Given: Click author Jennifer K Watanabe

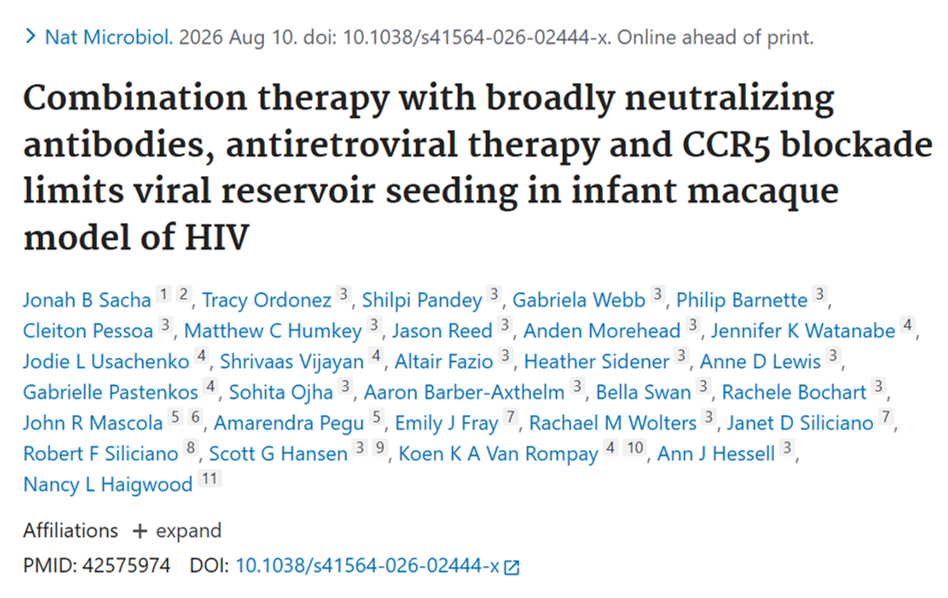Looking at the screenshot, I should (x=803, y=331).
